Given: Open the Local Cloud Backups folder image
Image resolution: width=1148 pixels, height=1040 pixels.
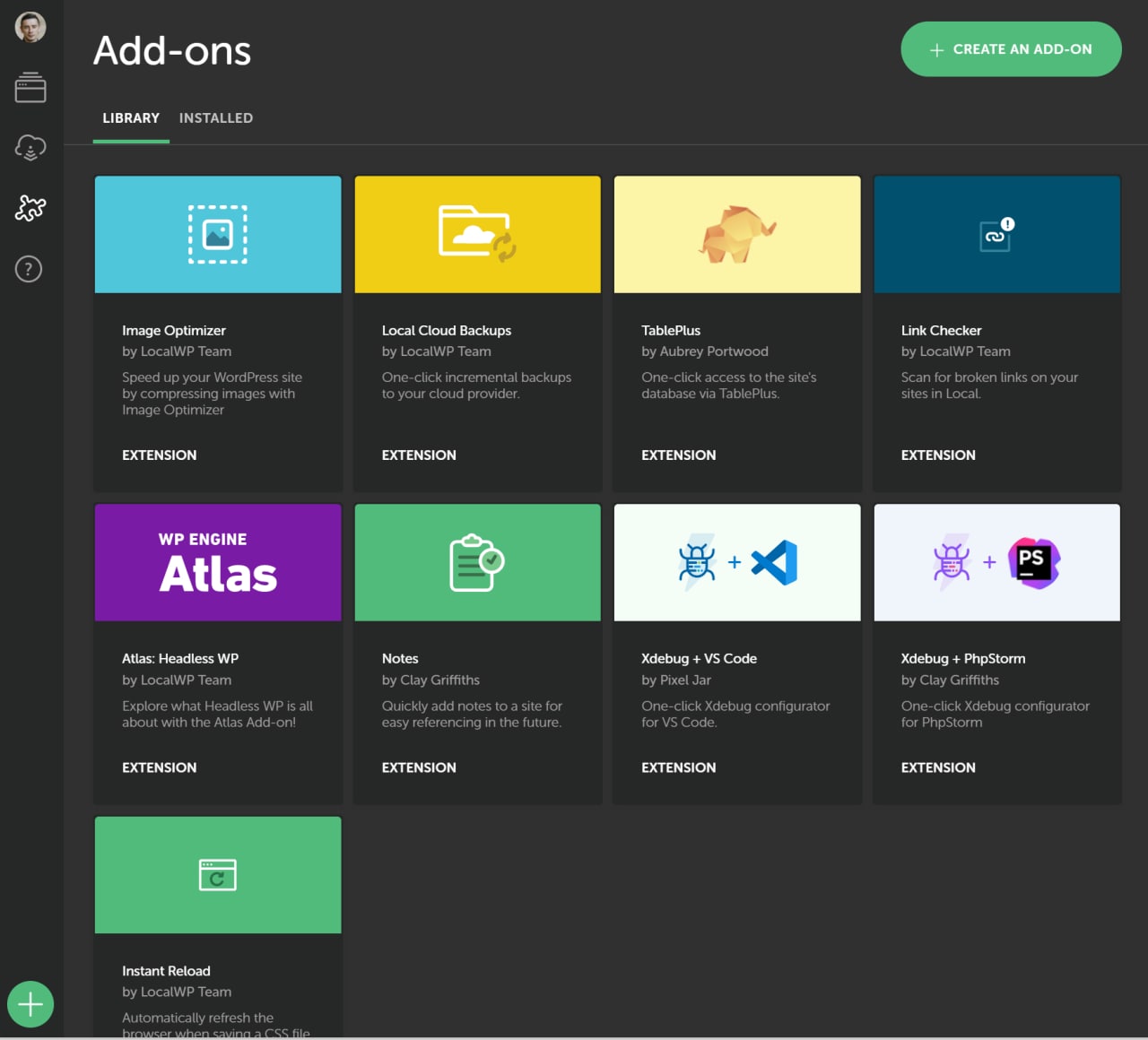Looking at the screenshot, I should (477, 234).
